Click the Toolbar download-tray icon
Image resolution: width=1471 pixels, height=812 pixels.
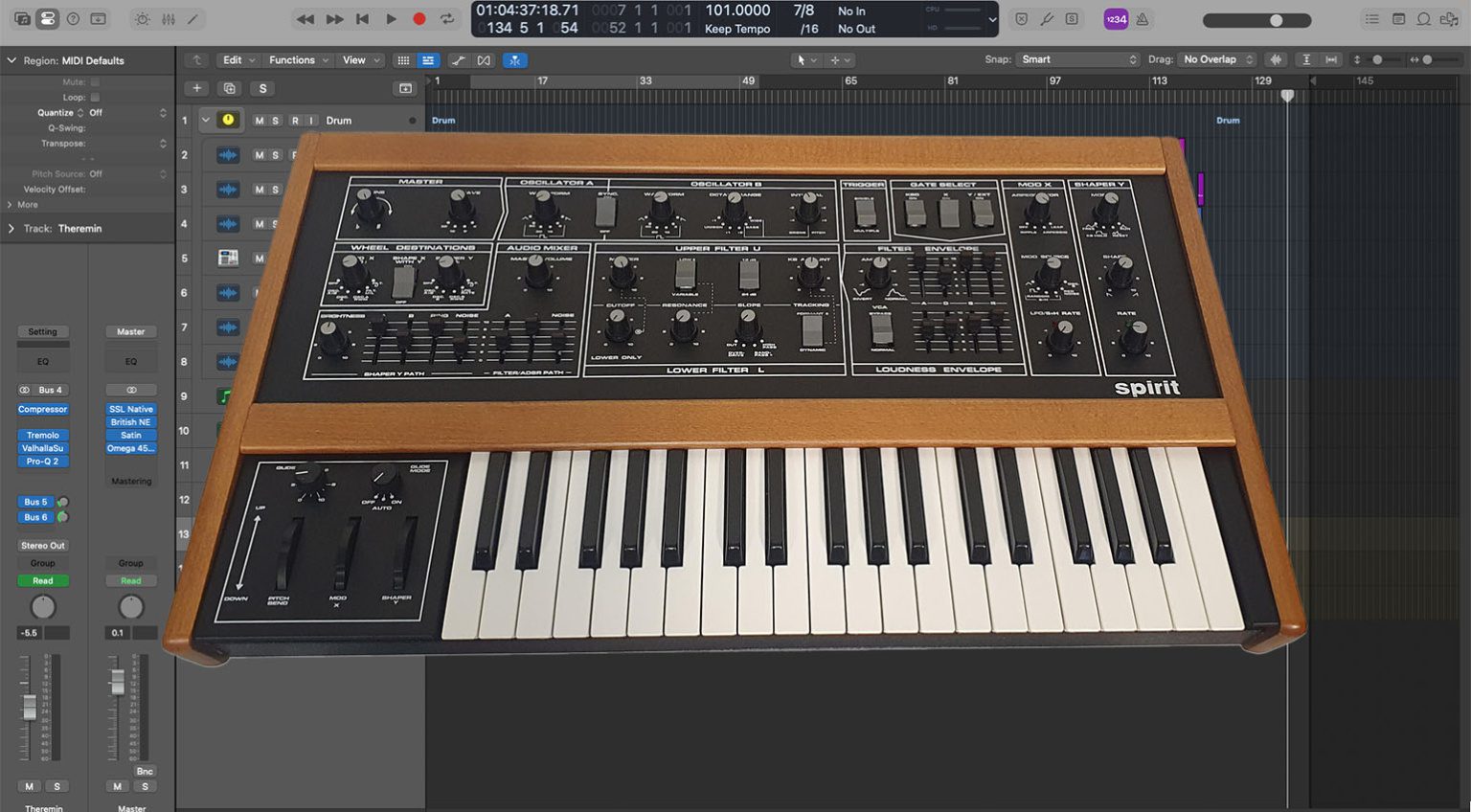(x=98, y=19)
